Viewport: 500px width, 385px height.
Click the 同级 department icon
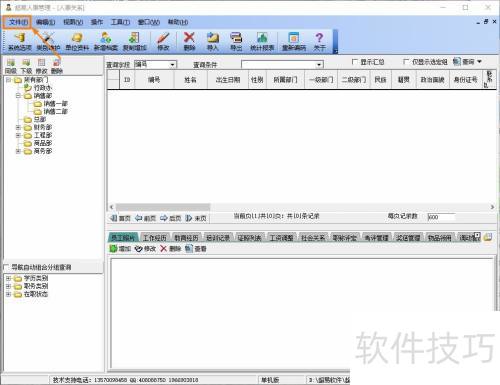11,66
